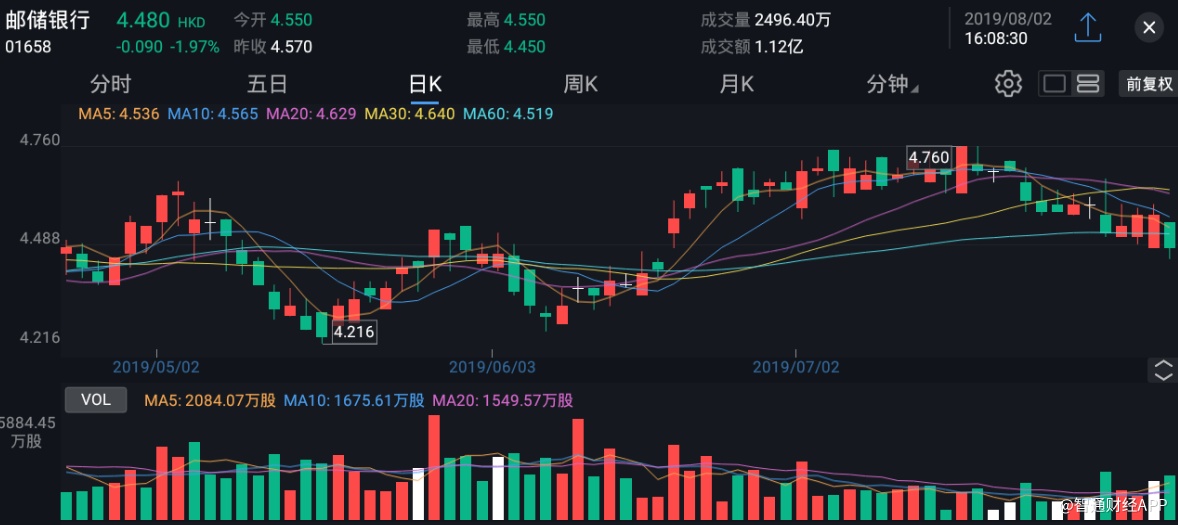Expand the indicator panel chevron arrows
1178x525 pixels.
pos(1163,371)
